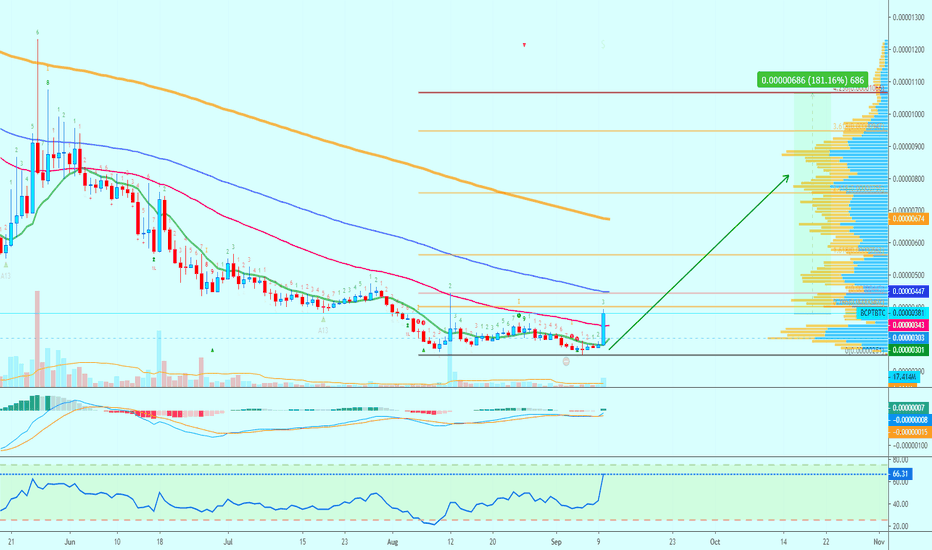
Task: Click the 14 date label on time axis
Action: tap(783, 542)
